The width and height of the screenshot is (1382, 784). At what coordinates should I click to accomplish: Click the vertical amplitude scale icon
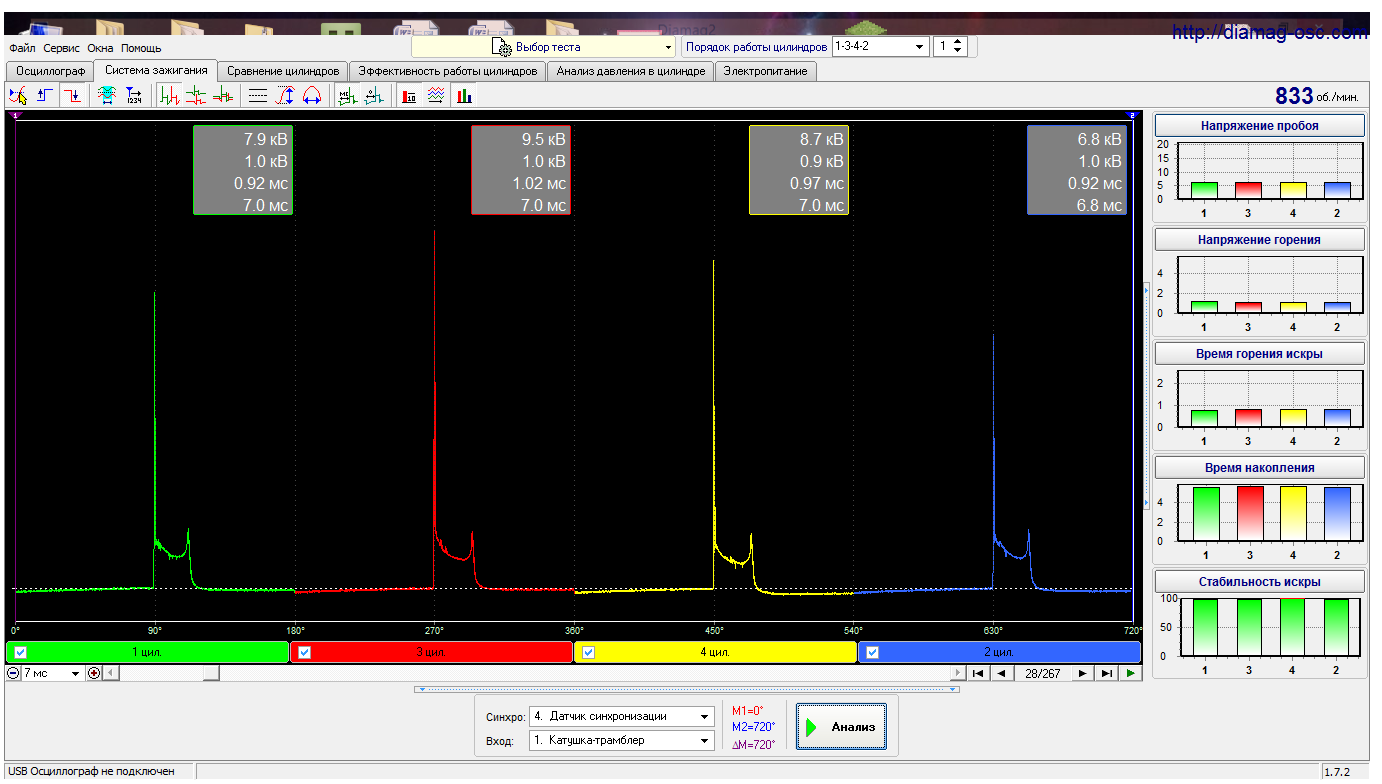(x=285, y=96)
